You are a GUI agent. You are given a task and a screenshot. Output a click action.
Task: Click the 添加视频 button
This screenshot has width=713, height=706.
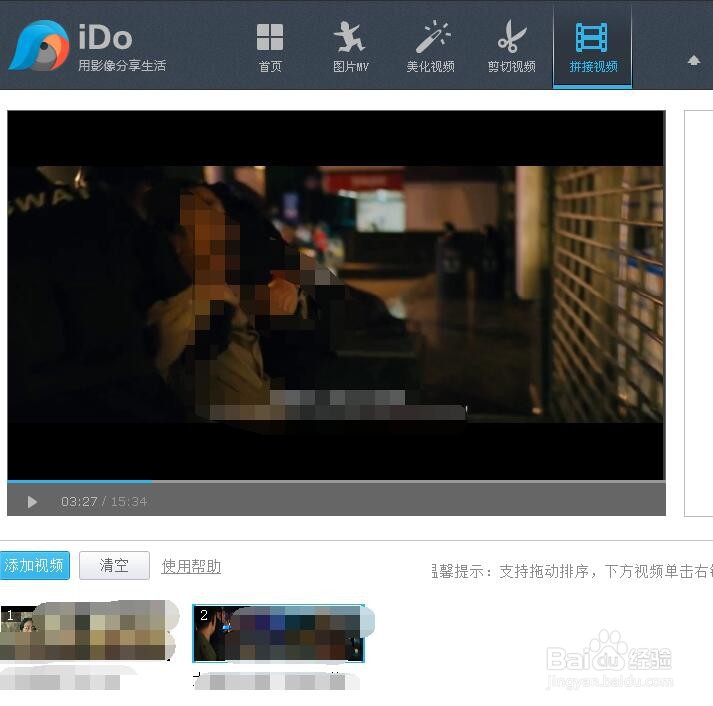[x=34, y=566]
